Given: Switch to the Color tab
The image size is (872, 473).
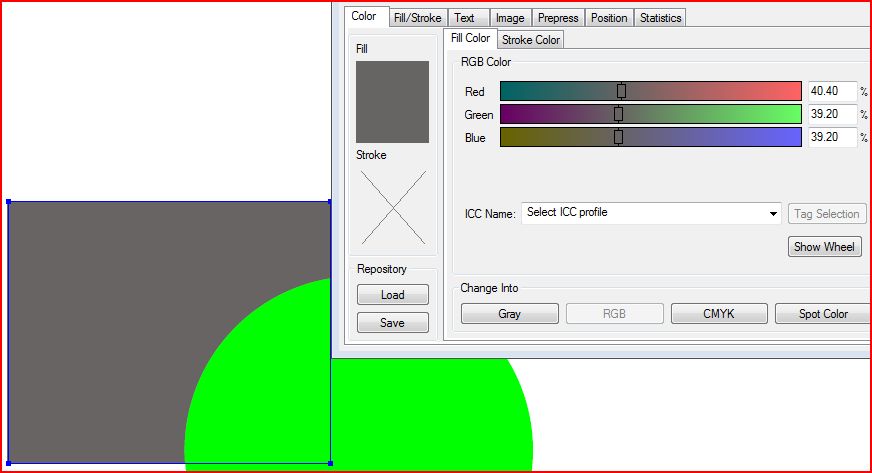Looking at the screenshot, I should [x=365, y=16].
